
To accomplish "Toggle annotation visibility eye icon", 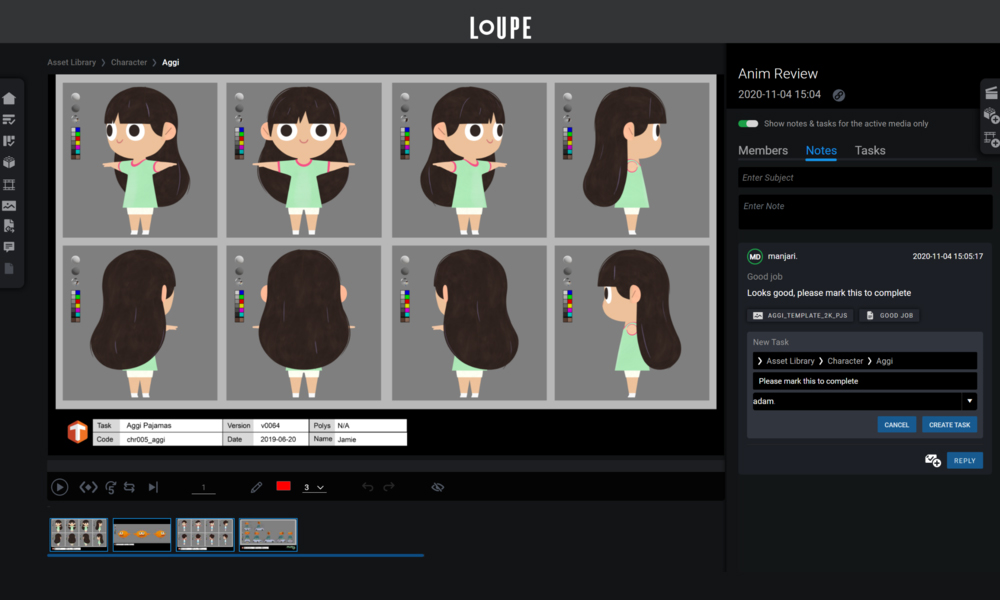I will [x=437, y=487].
